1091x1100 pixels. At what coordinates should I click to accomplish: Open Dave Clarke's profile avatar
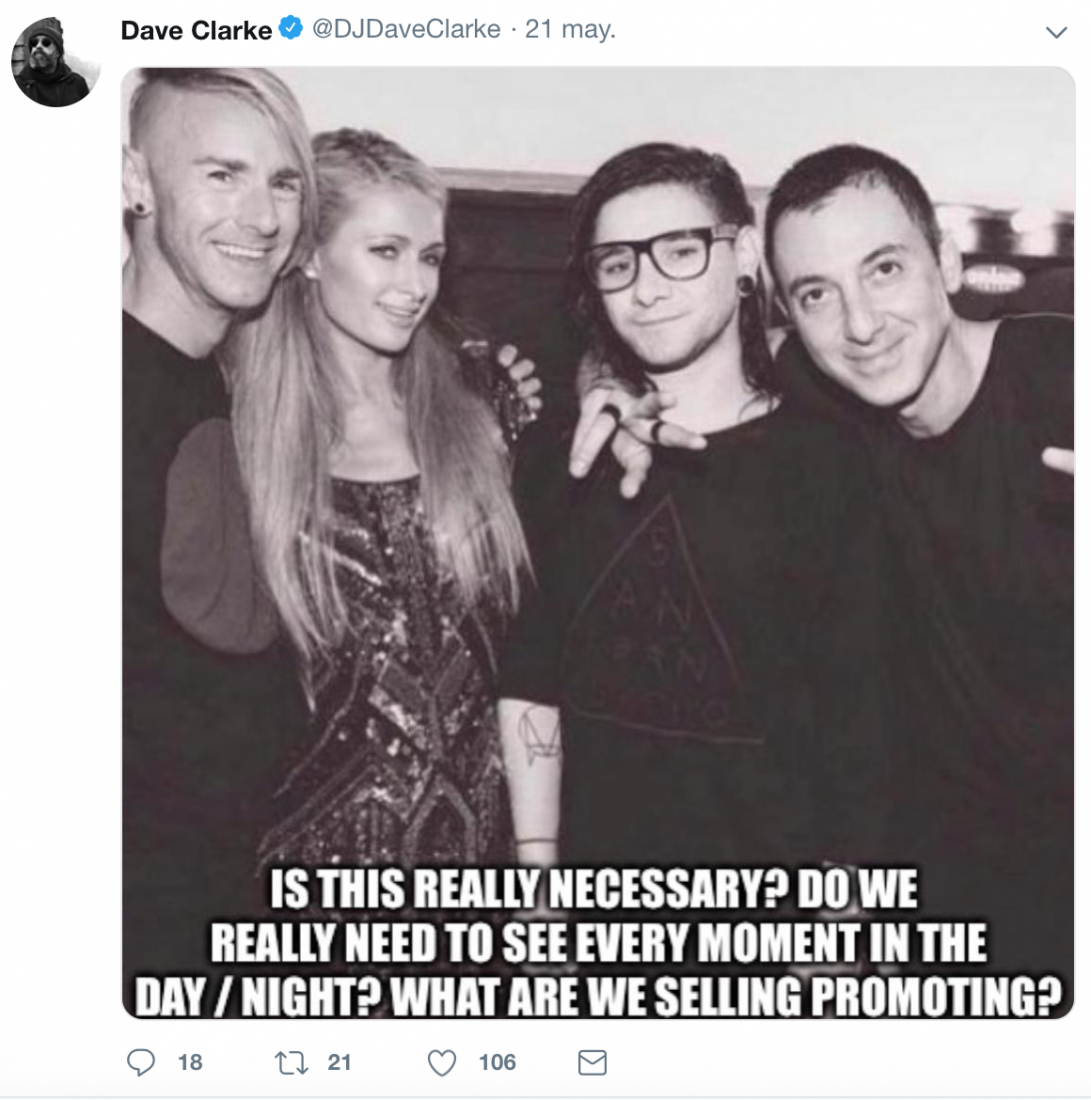[55, 62]
